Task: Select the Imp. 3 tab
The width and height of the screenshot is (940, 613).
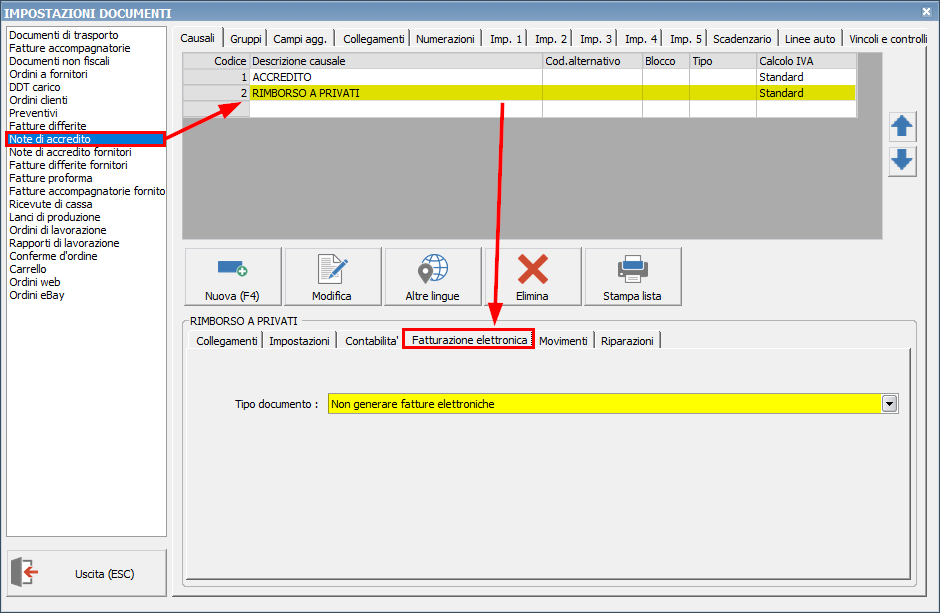Action: pos(596,39)
